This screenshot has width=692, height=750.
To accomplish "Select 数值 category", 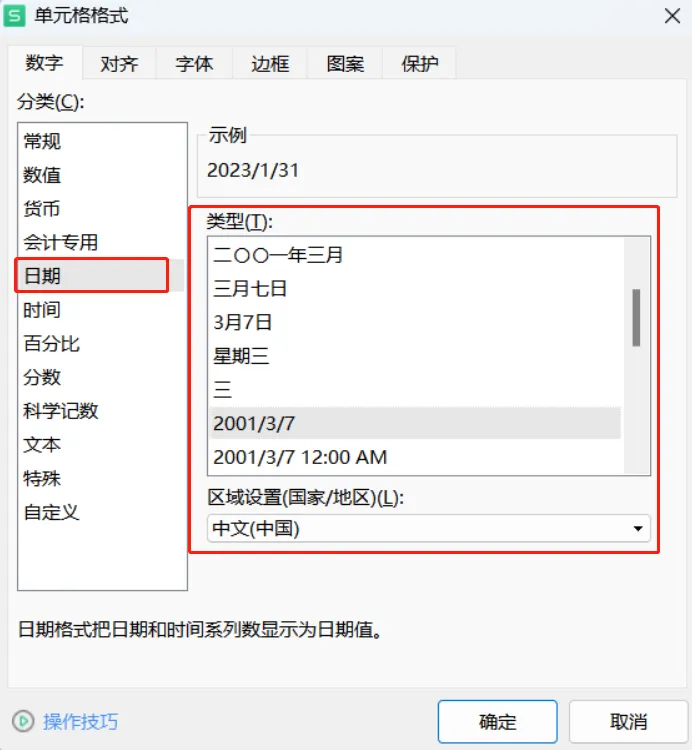I will [101, 175].
